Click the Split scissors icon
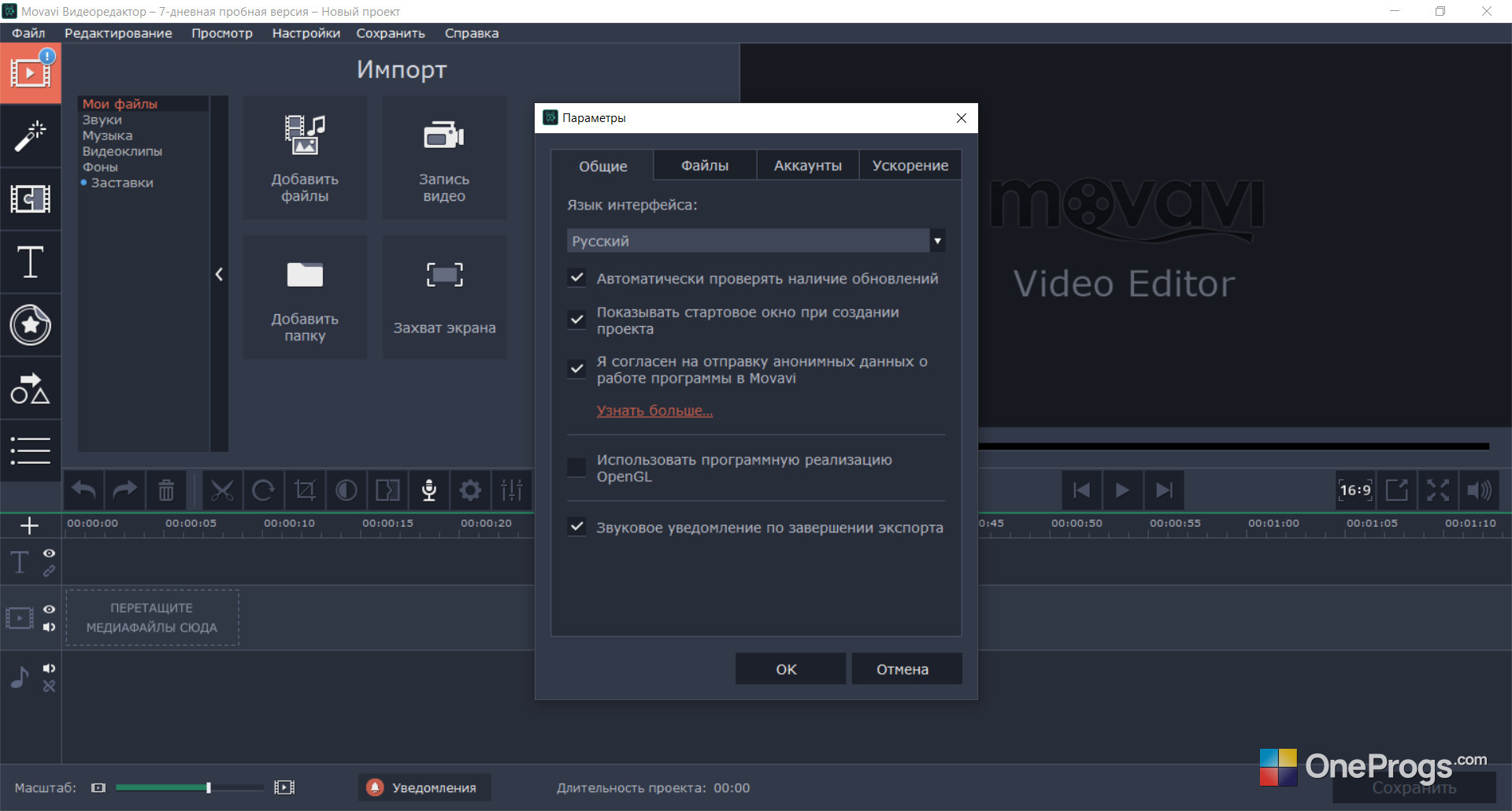 point(223,491)
